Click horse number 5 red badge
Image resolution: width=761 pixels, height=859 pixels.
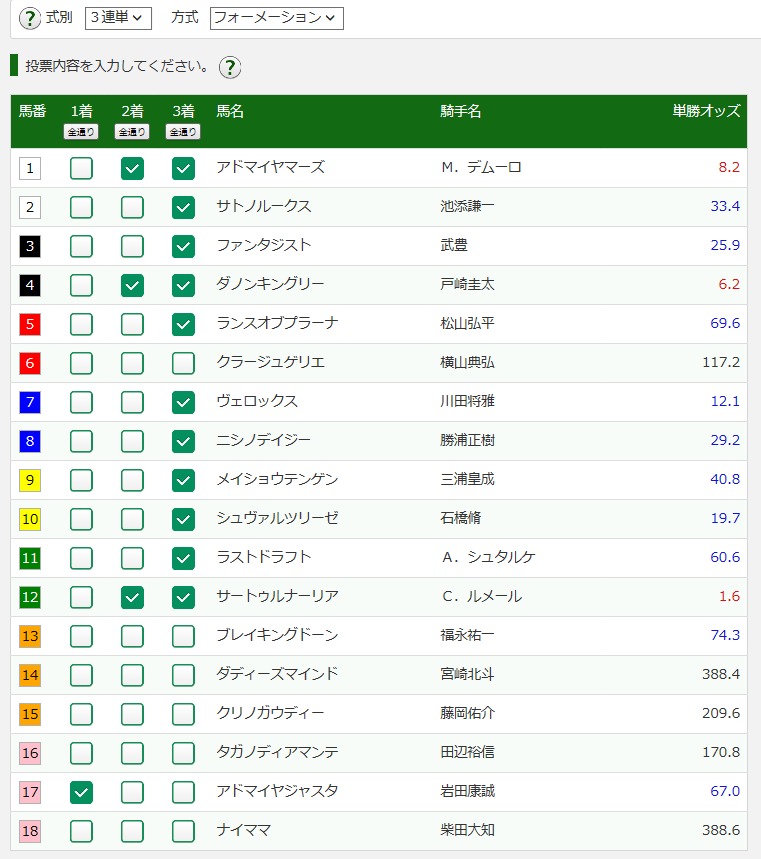pyautogui.click(x=30, y=324)
